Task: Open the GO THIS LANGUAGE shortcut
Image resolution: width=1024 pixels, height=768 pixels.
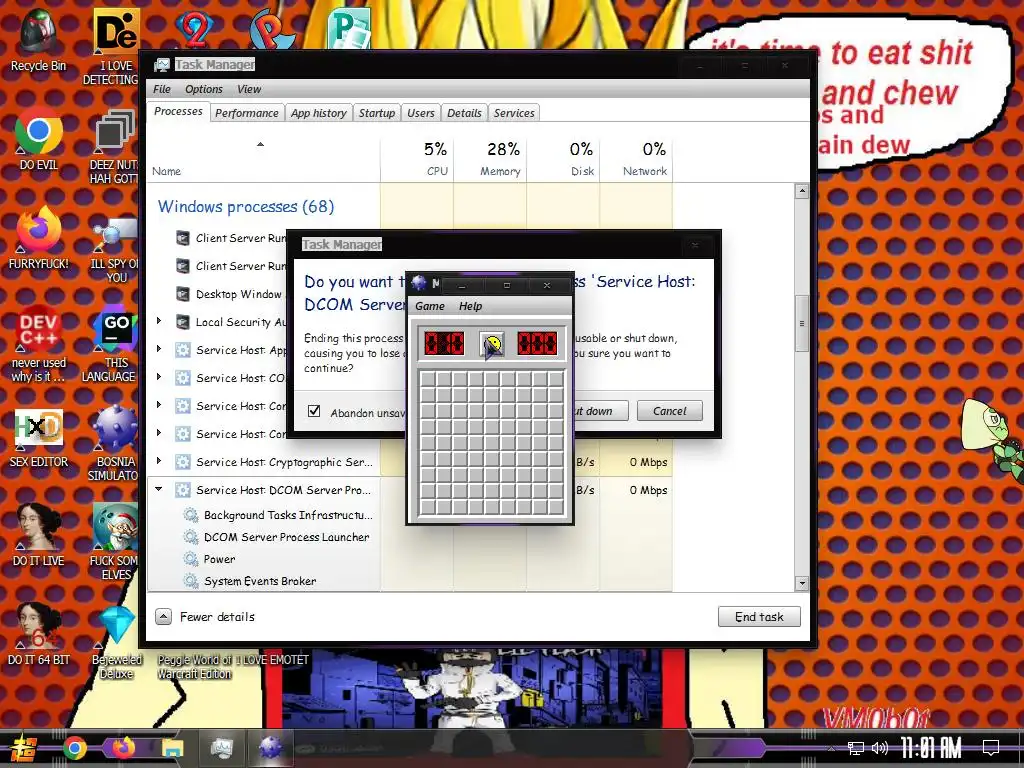Action: [x=115, y=345]
